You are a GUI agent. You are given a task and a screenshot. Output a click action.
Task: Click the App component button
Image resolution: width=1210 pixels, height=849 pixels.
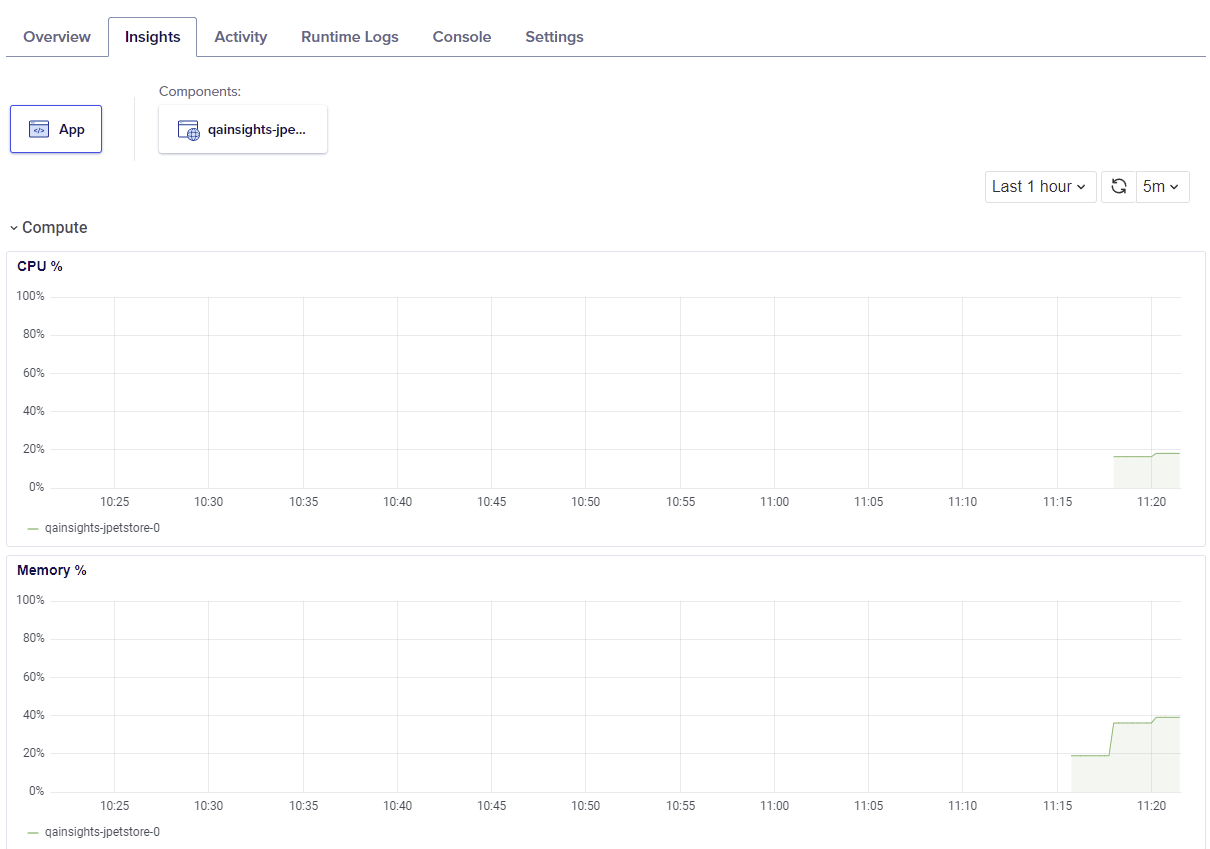tap(56, 128)
